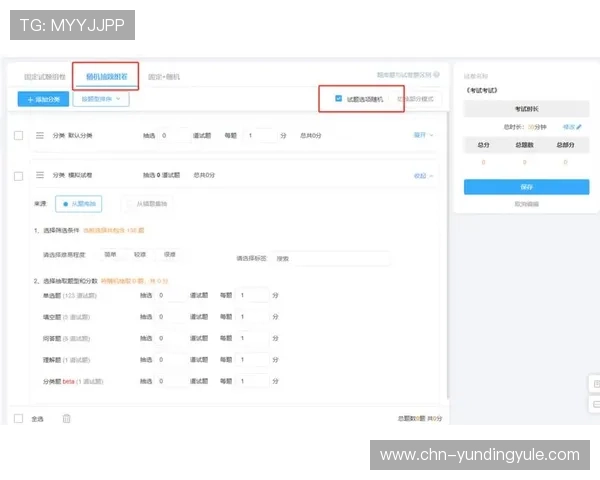600x480 pixels.
Task: Click the question-total summary at list bottom
Action: coord(420,418)
